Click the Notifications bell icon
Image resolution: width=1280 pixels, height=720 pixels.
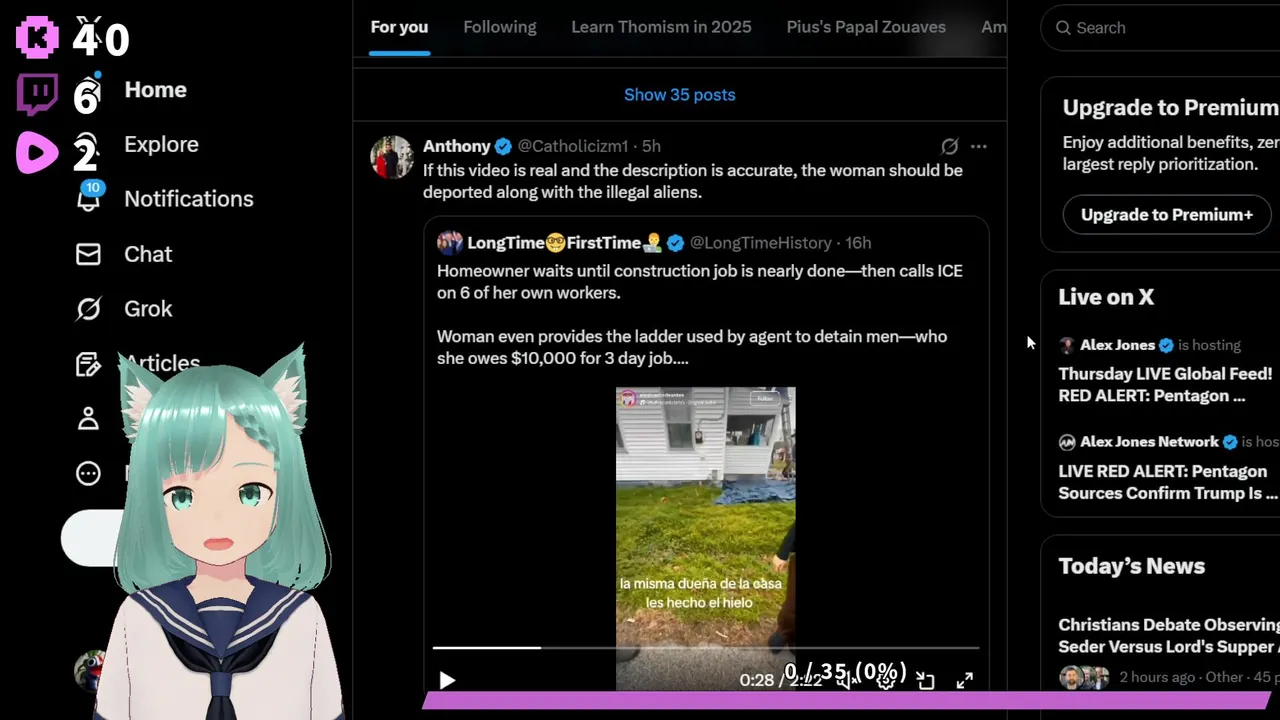89,199
